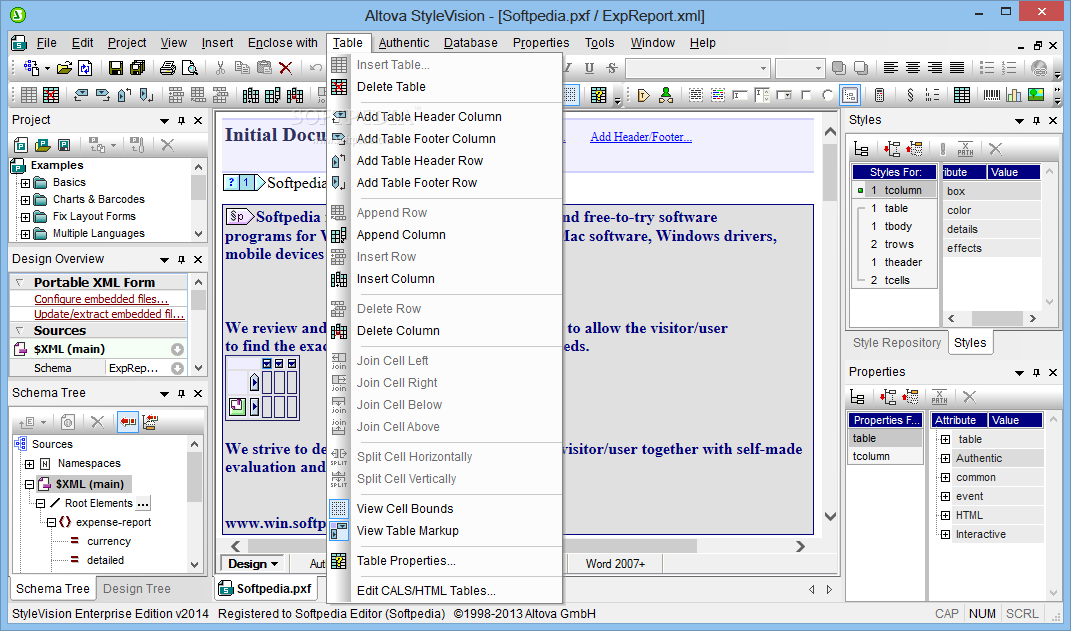This screenshot has height=631, width=1071.
Task: Collapse the $XML (main) node in Schema Tree
Action: 29,484
